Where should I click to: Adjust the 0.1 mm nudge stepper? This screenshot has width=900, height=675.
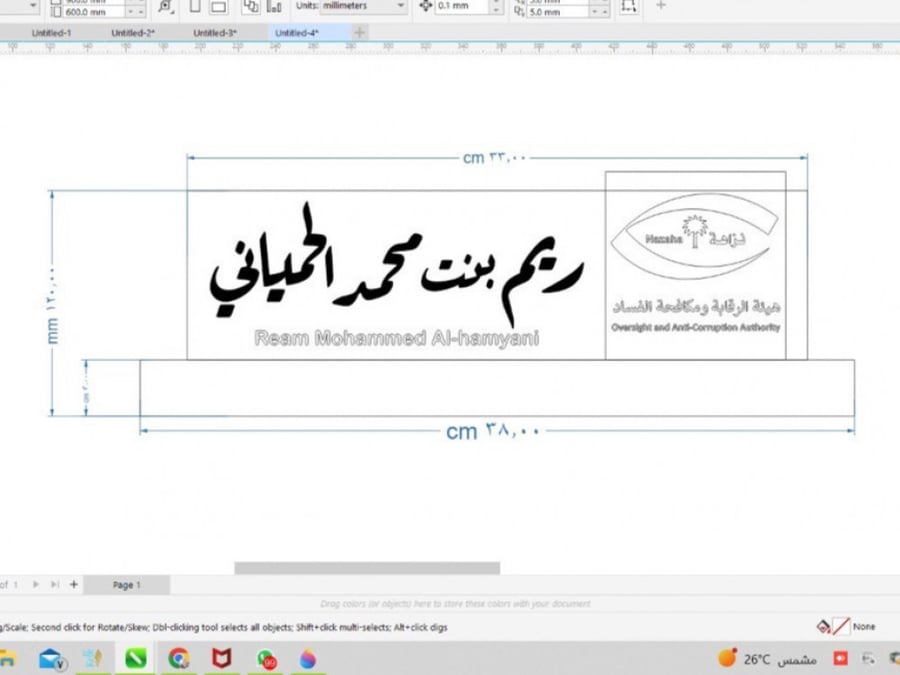pyautogui.click(x=497, y=6)
